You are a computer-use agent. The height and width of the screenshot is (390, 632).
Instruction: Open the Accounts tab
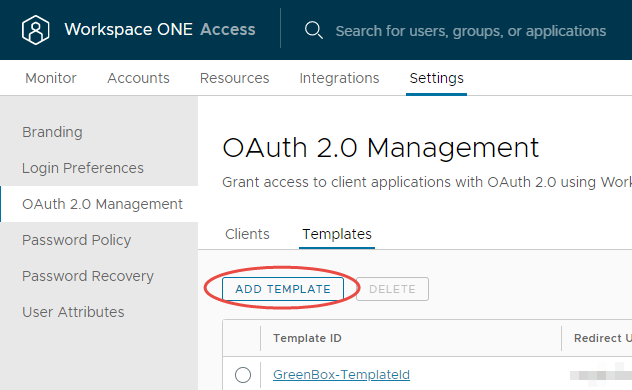coord(138,78)
